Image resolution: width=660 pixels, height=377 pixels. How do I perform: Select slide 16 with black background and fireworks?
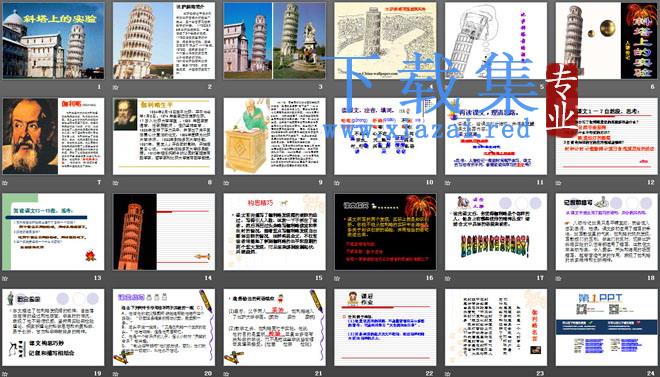click(x=385, y=232)
